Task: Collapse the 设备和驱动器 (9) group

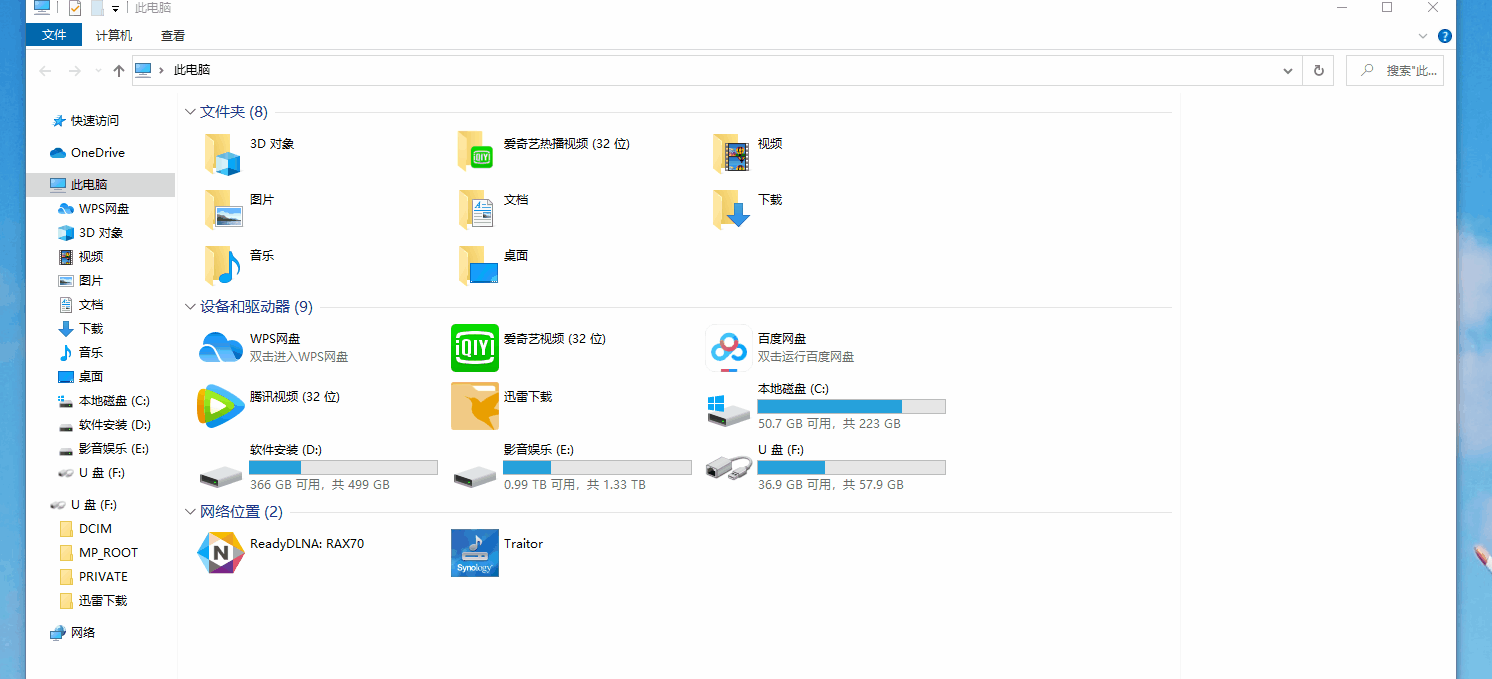Action: pyautogui.click(x=191, y=307)
